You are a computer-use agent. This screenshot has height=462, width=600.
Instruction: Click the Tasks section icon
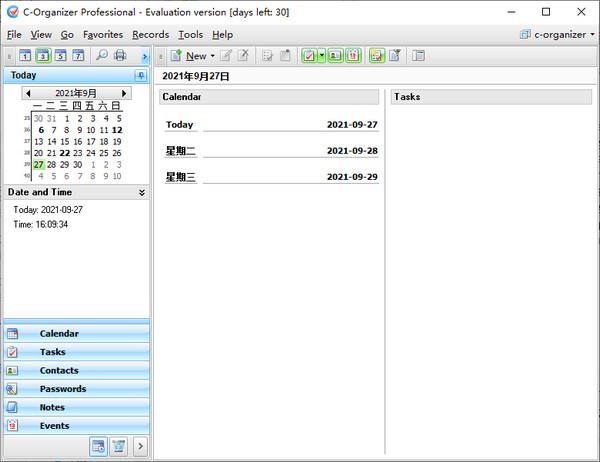pos(12,352)
